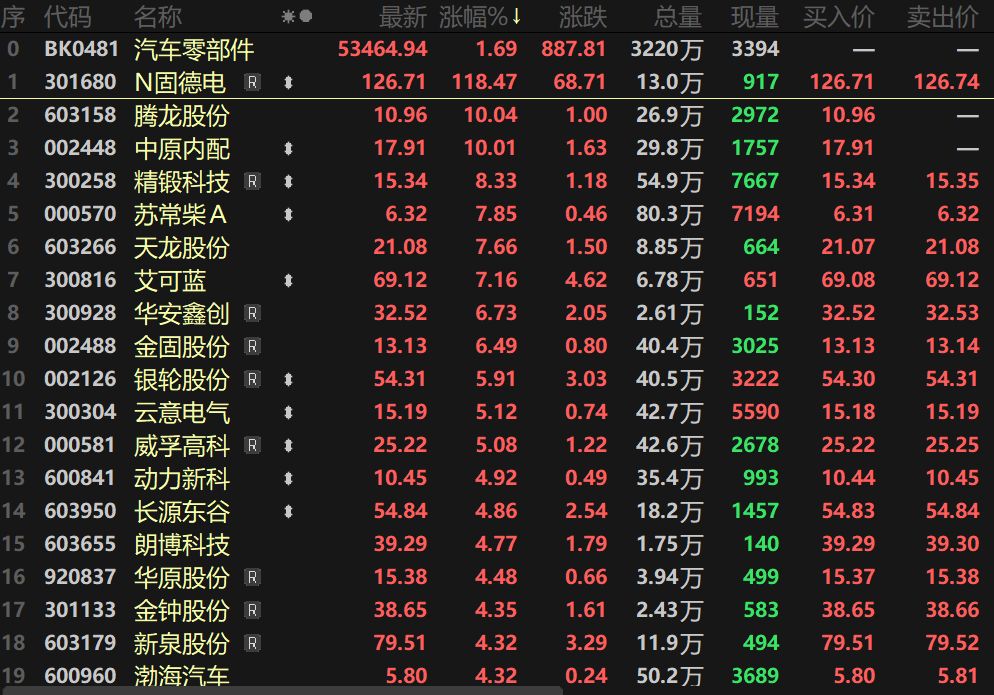The image size is (994, 695).
Task: Select the 银轮股份 stock name
Action: [x=182, y=379]
